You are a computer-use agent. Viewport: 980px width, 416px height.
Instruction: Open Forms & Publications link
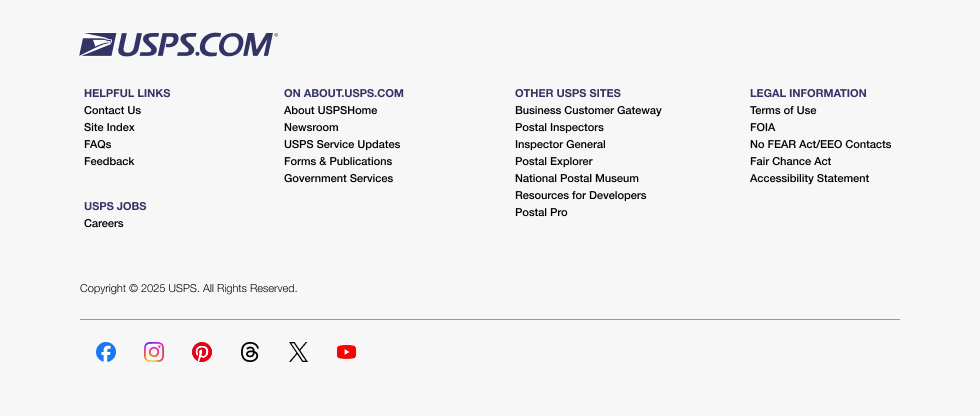point(338,161)
